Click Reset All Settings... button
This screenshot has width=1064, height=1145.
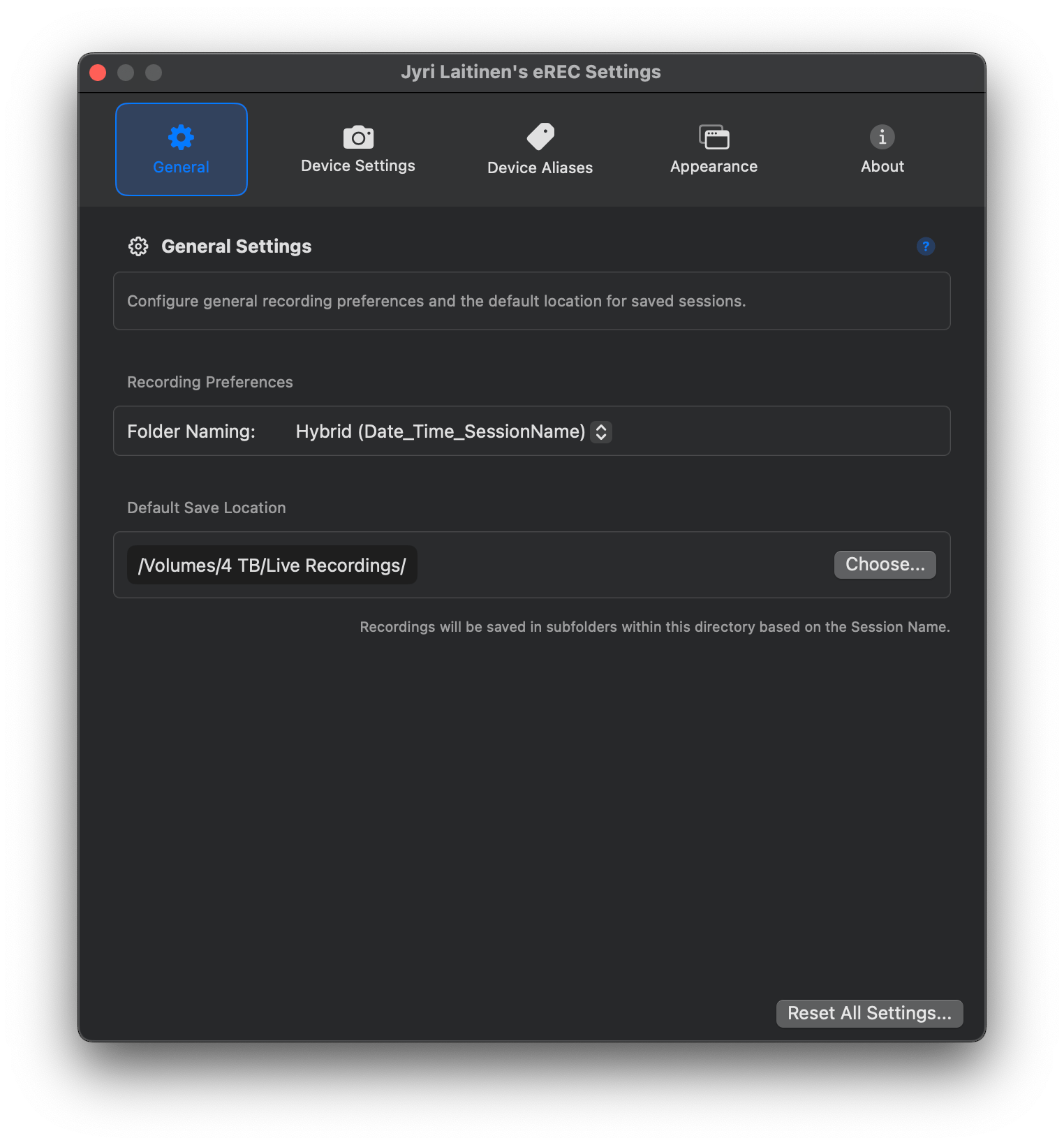(869, 1013)
